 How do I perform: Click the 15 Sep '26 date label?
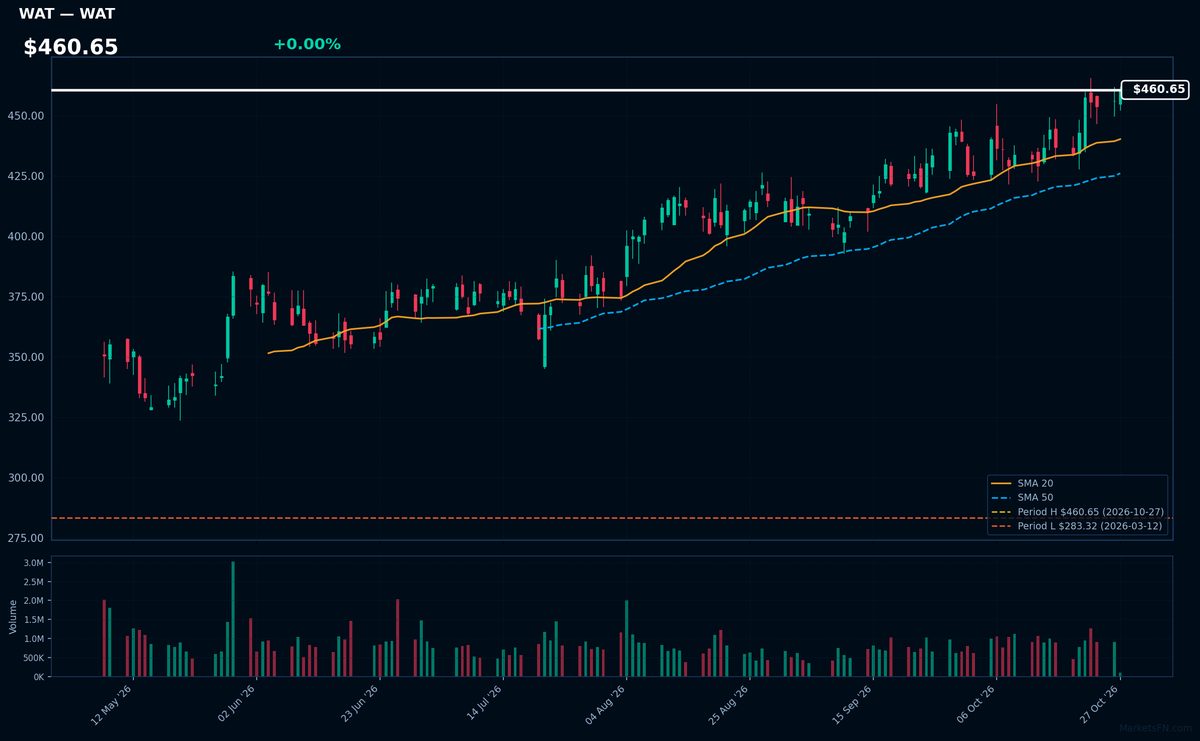[853, 704]
